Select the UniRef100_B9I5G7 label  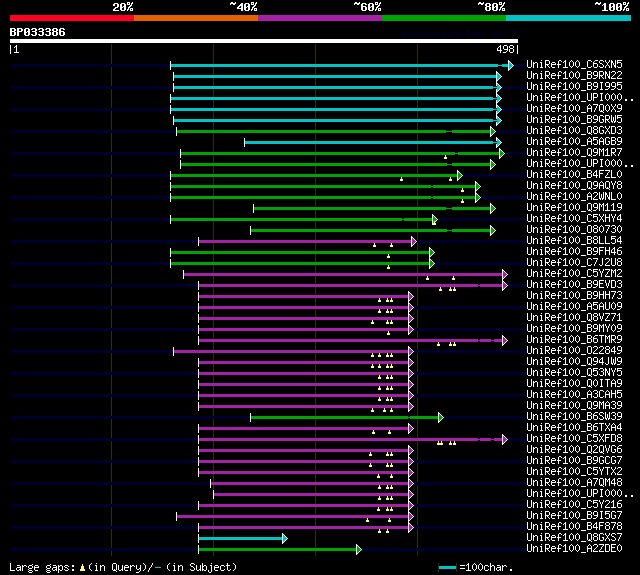tap(574, 516)
